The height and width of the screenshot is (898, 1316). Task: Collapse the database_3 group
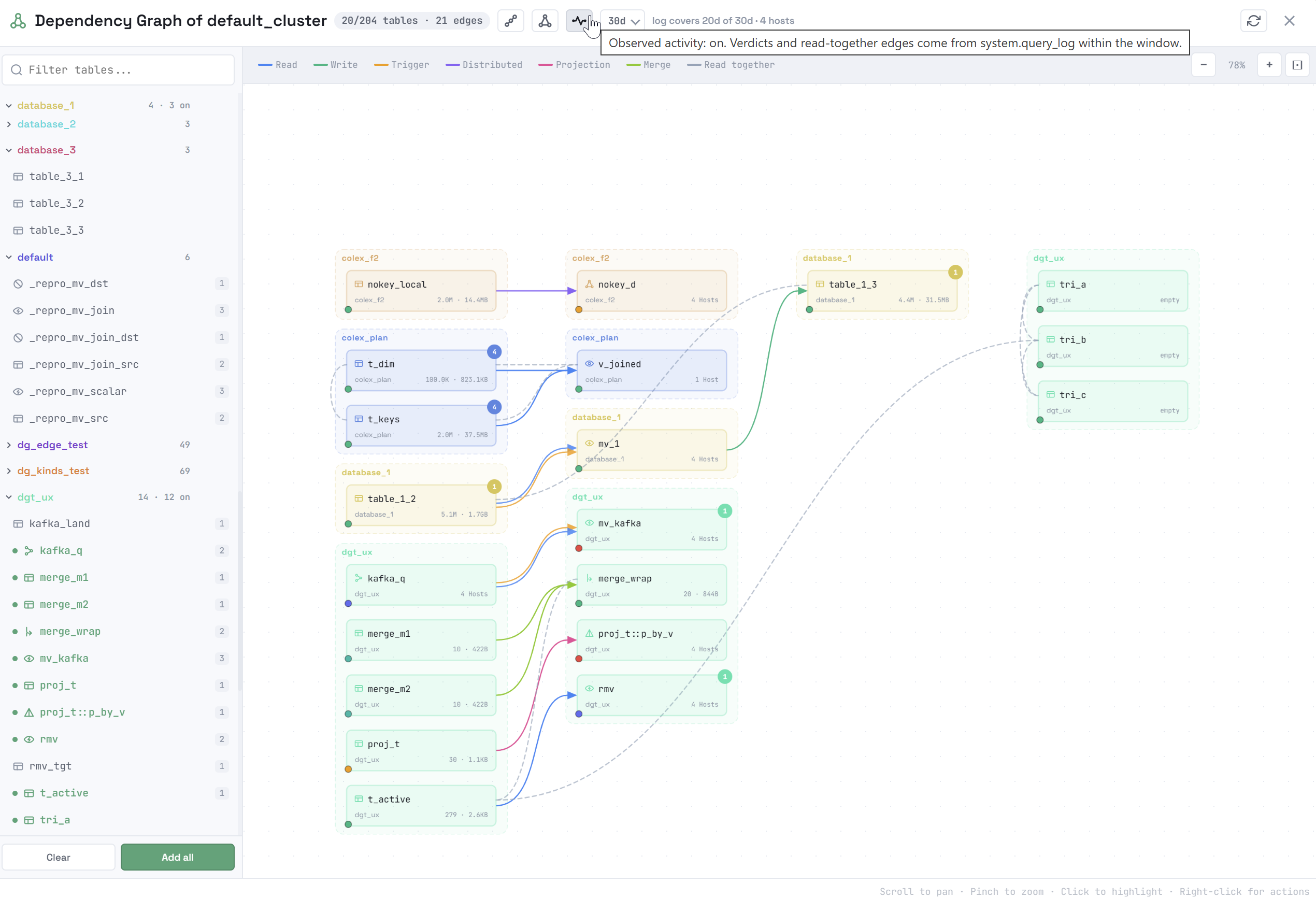tap(9, 150)
